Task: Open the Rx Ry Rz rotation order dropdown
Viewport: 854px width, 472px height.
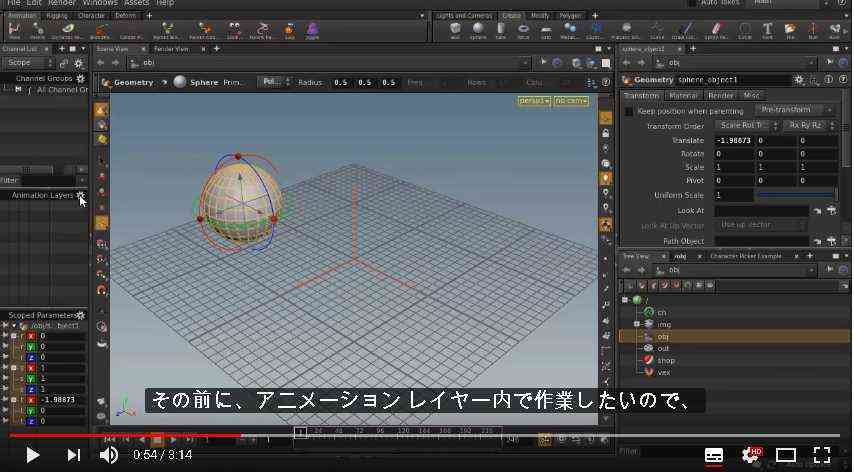Action: (x=810, y=125)
